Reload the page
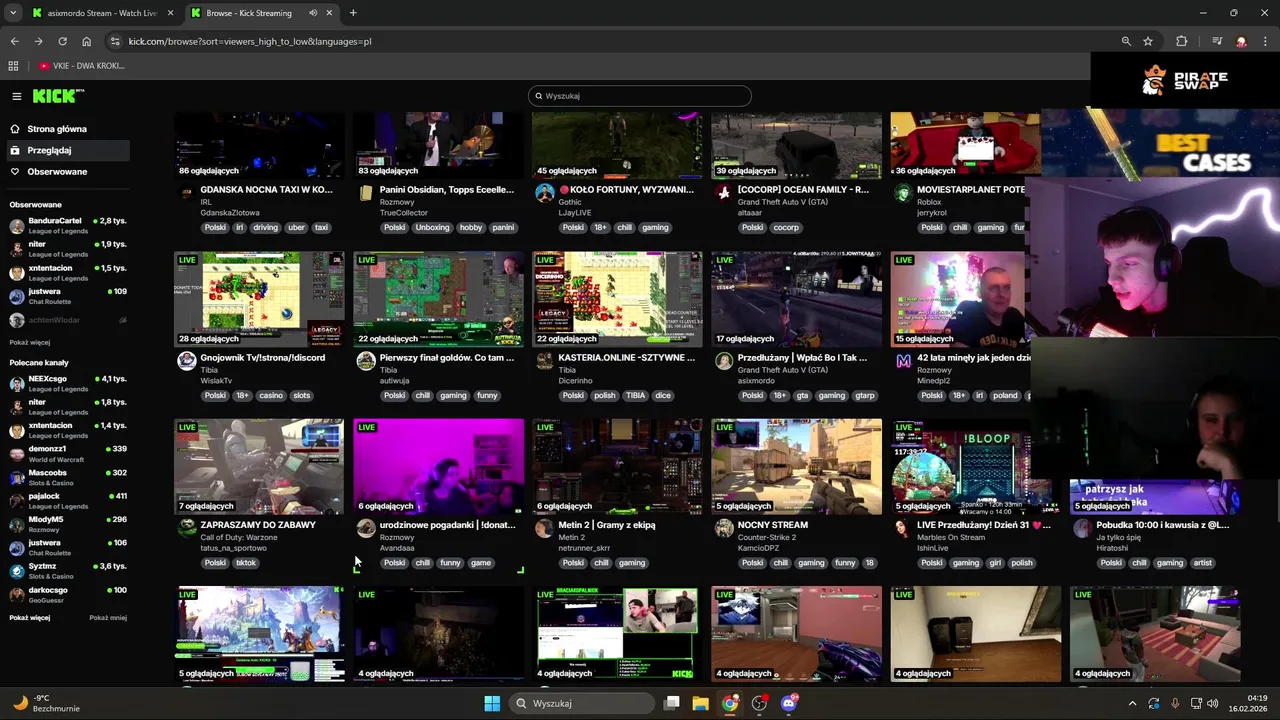The image size is (1280, 720). pos(62,41)
